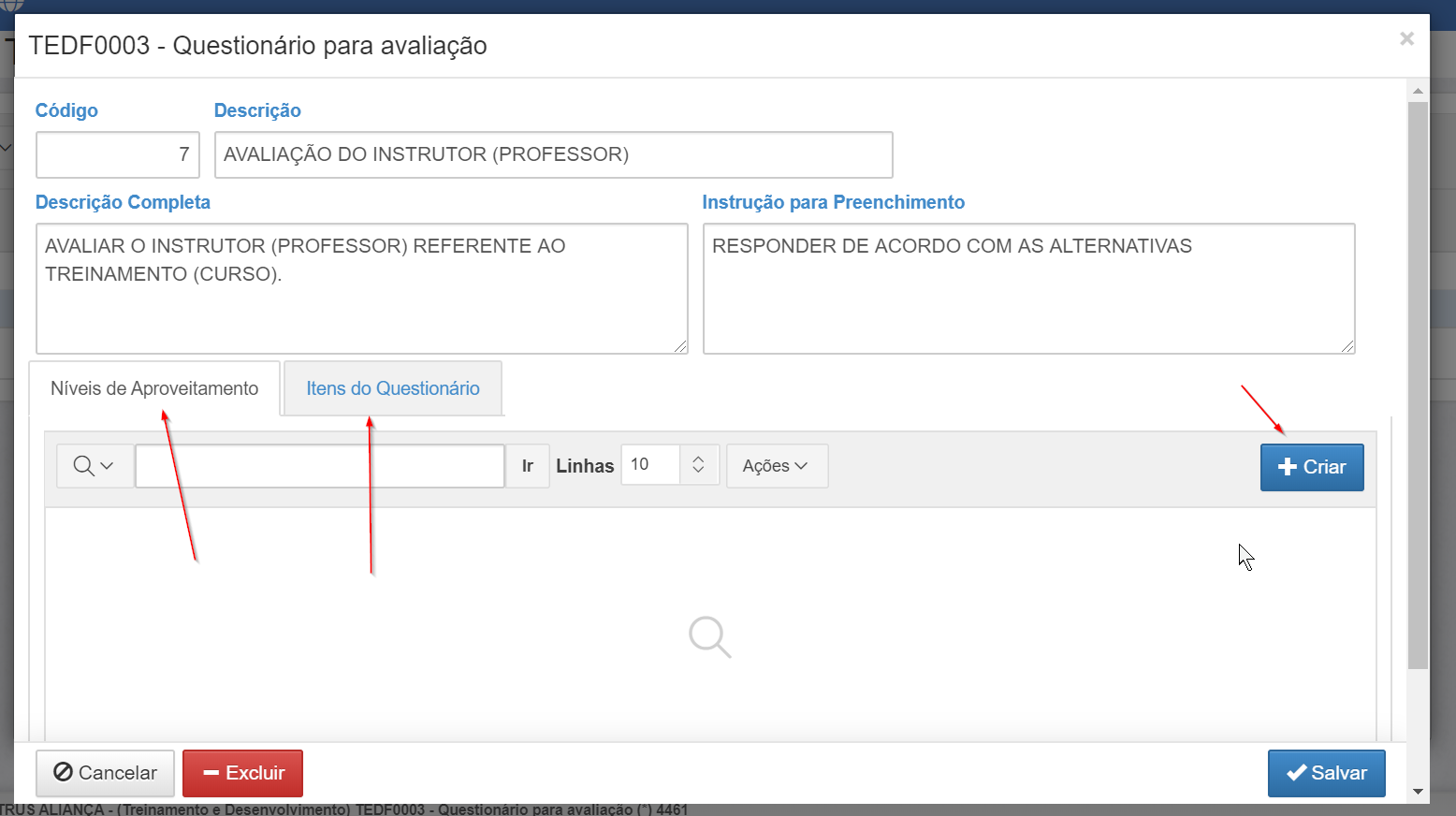Click the red Excluir button

(x=242, y=773)
